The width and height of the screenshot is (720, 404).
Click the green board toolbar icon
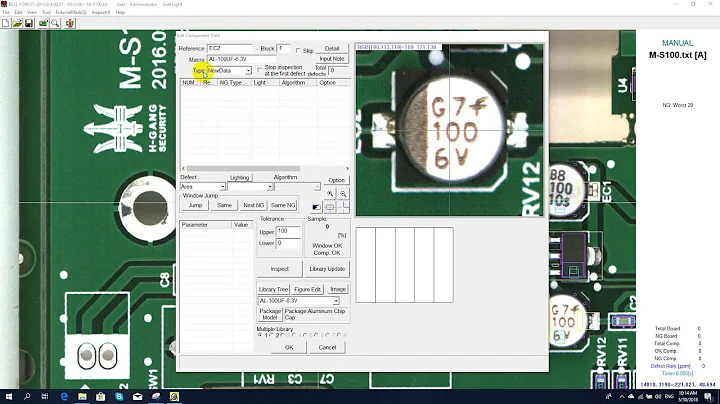pos(44,23)
